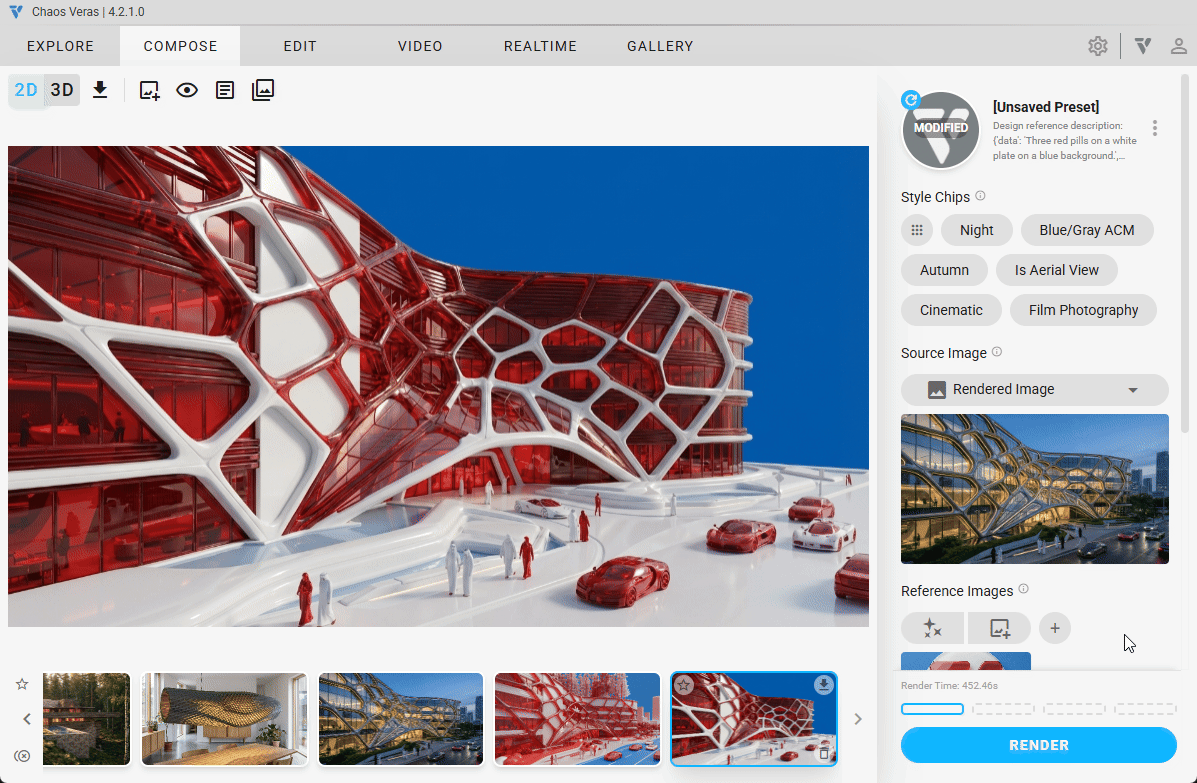1197x783 pixels.
Task: Switch to the EXPLORE tab
Action: [x=60, y=46]
